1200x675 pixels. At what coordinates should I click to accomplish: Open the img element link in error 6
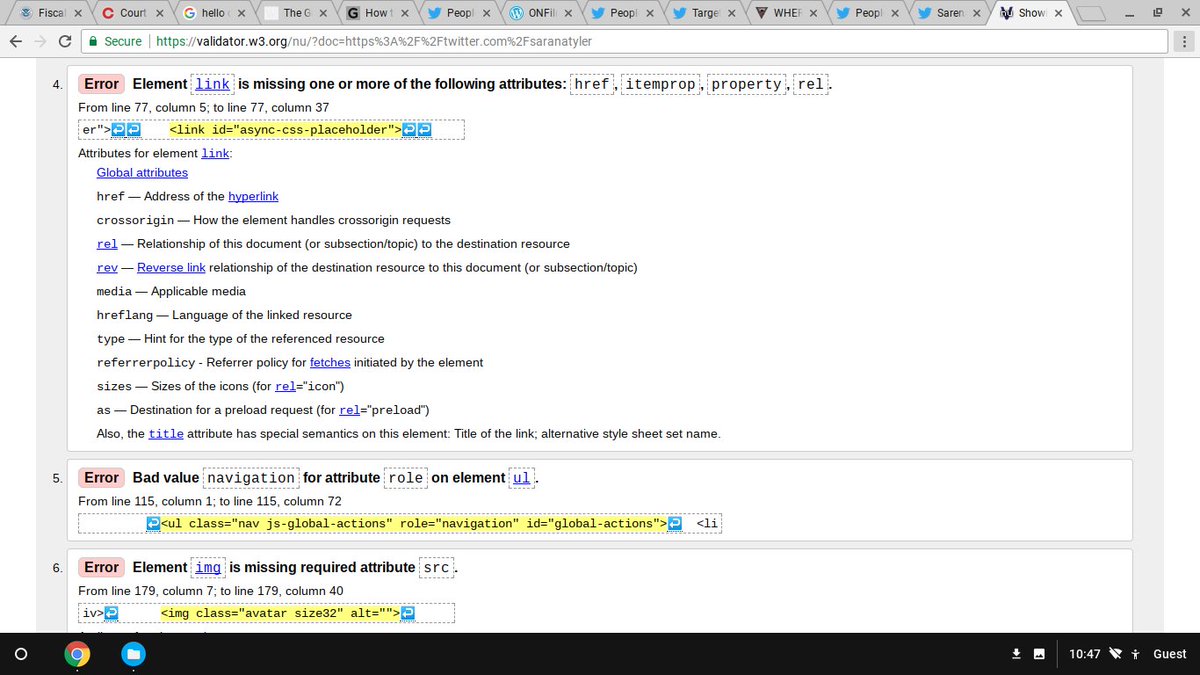tap(208, 568)
